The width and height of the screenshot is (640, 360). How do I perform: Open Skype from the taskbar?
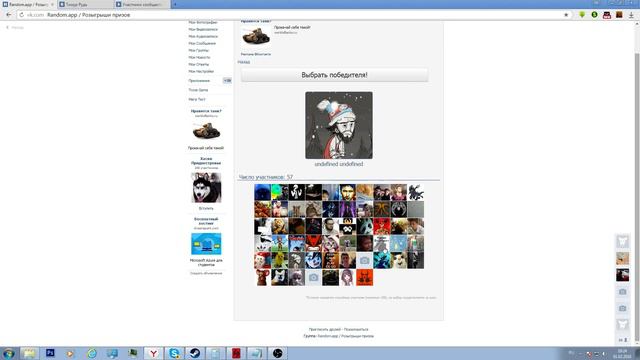tap(174, 353)
